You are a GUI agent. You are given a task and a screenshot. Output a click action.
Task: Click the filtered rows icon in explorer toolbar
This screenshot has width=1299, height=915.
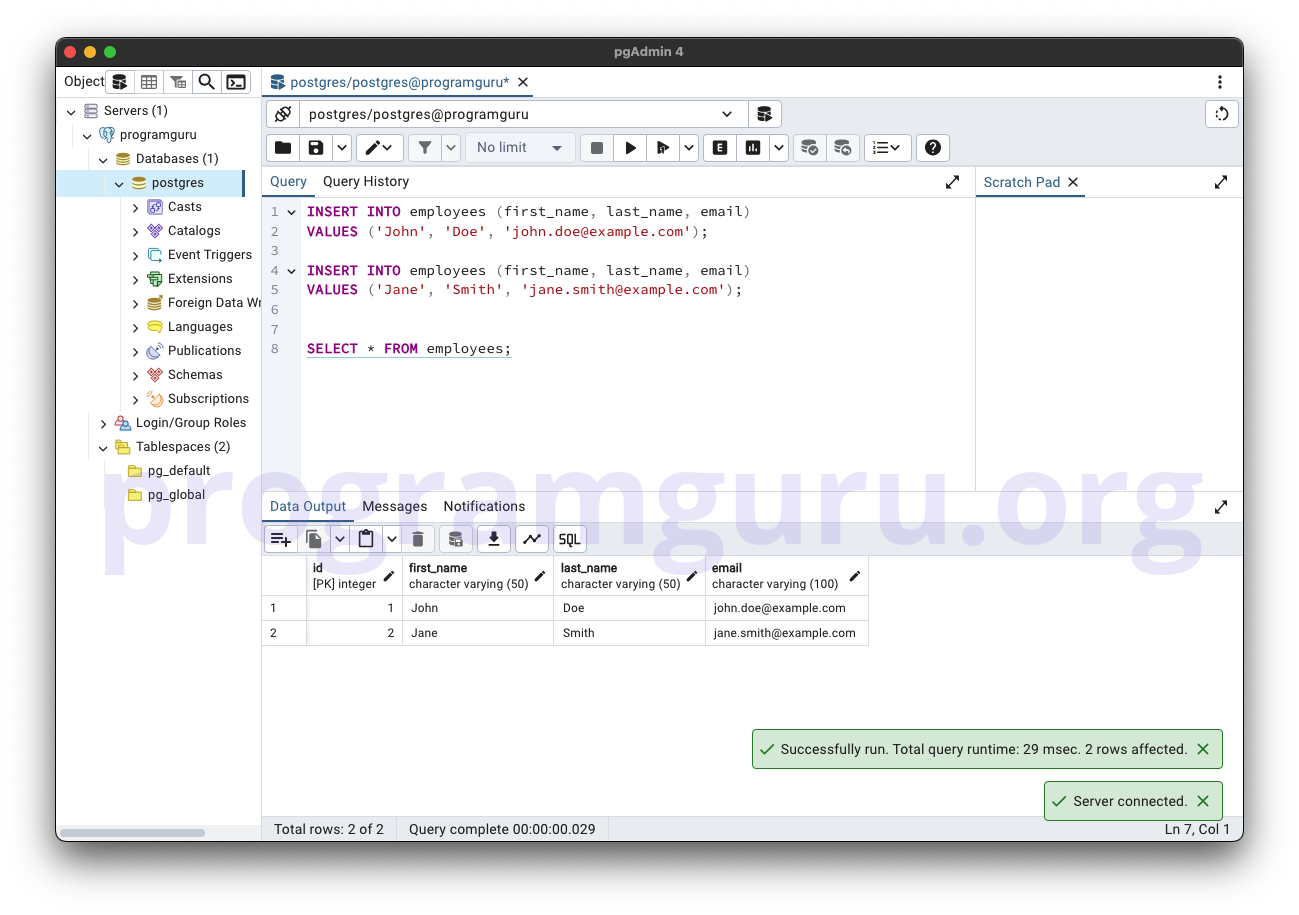178,82
